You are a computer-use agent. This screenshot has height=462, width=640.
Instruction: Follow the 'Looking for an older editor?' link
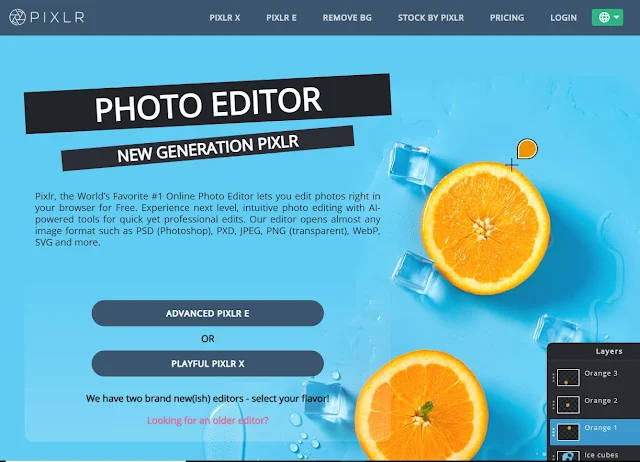208,420
